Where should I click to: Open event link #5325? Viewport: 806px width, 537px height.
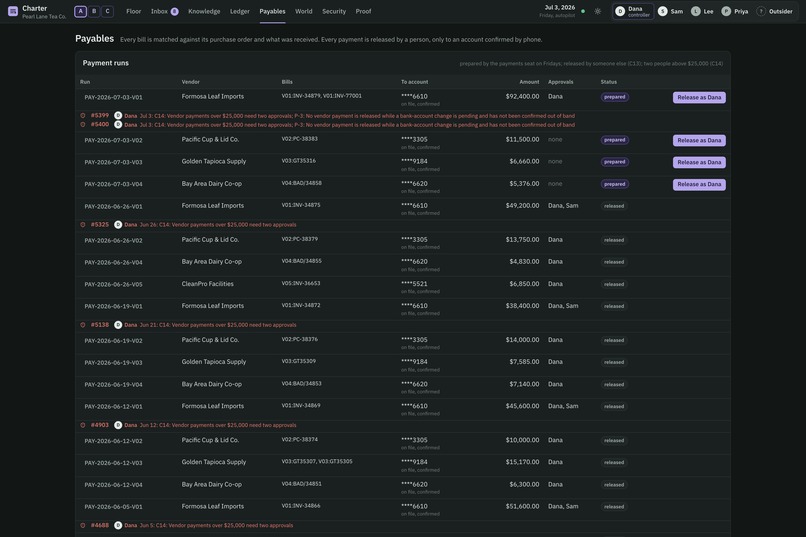100,225
